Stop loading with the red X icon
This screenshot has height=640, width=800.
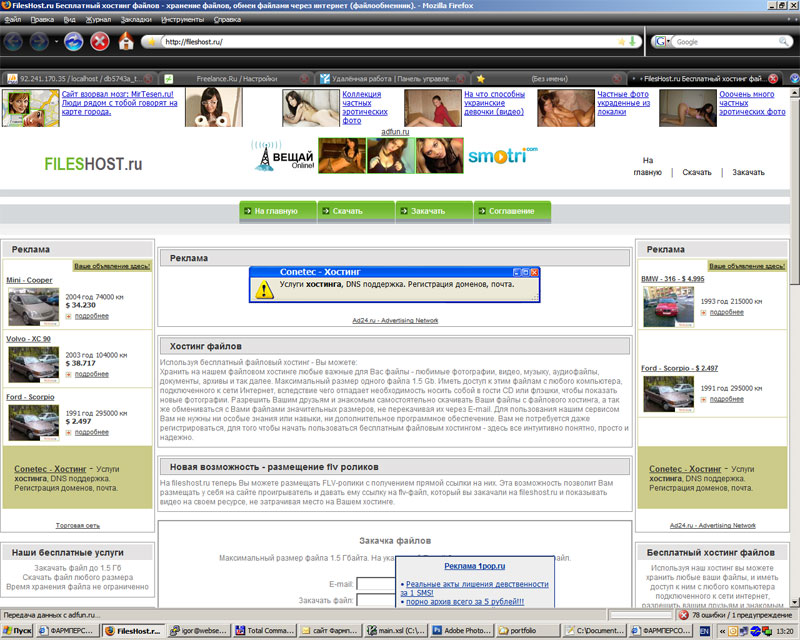[100, 41]
